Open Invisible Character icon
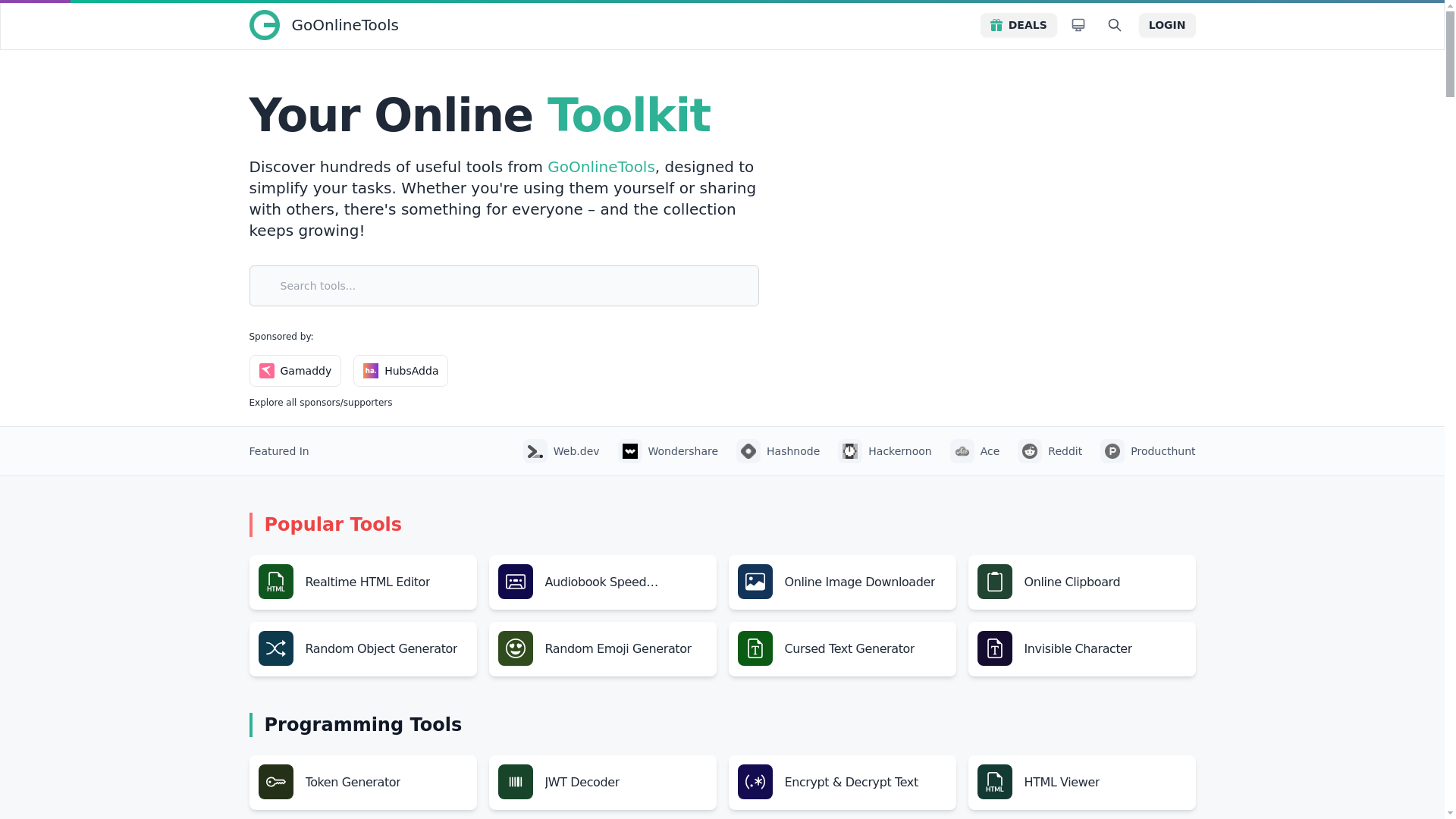This screenshot has height=819, width=1456. click(995, 648)
